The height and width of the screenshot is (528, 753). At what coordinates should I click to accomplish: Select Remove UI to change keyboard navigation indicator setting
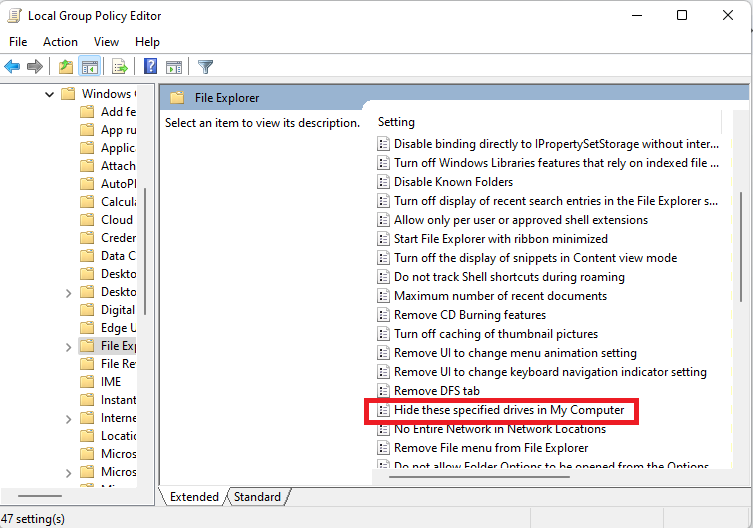[x=550, y=372]
